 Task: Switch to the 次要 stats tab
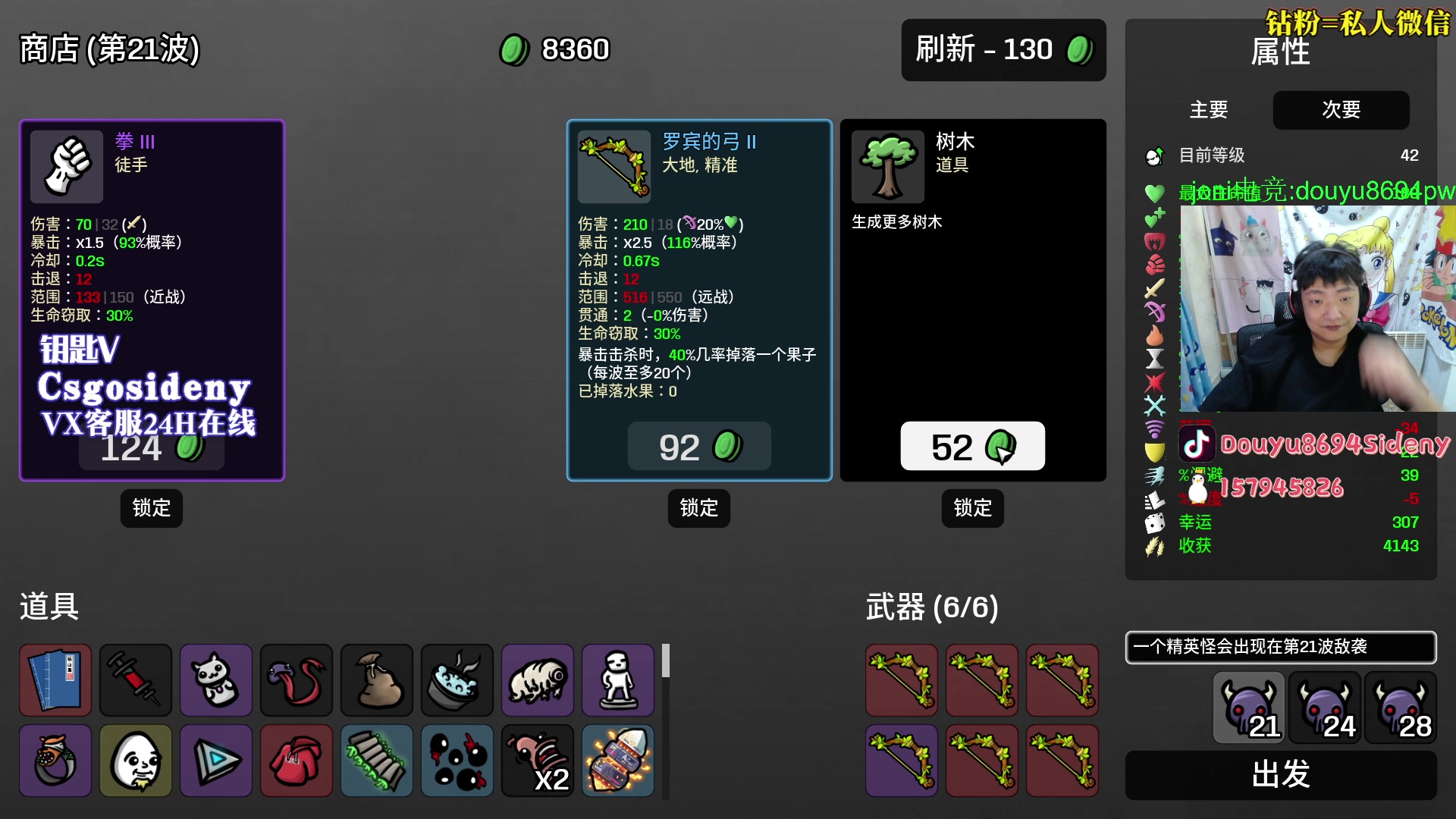(x=1341, y=110)
